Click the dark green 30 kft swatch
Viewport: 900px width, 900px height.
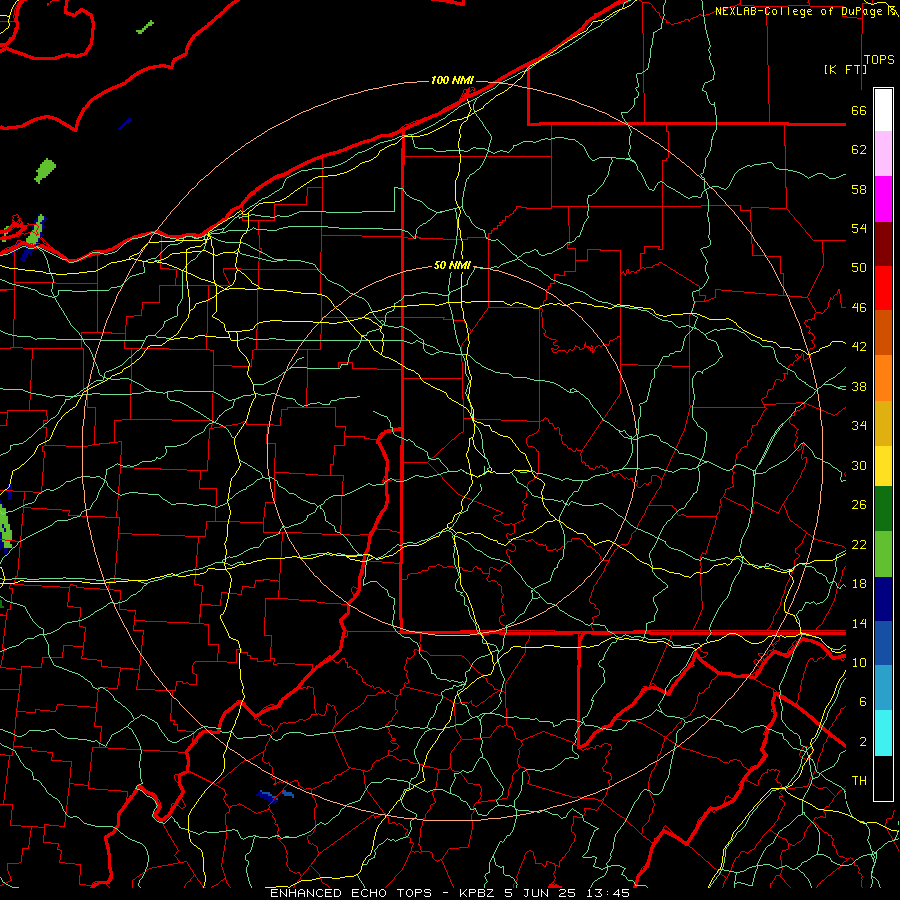coord(883,509)
